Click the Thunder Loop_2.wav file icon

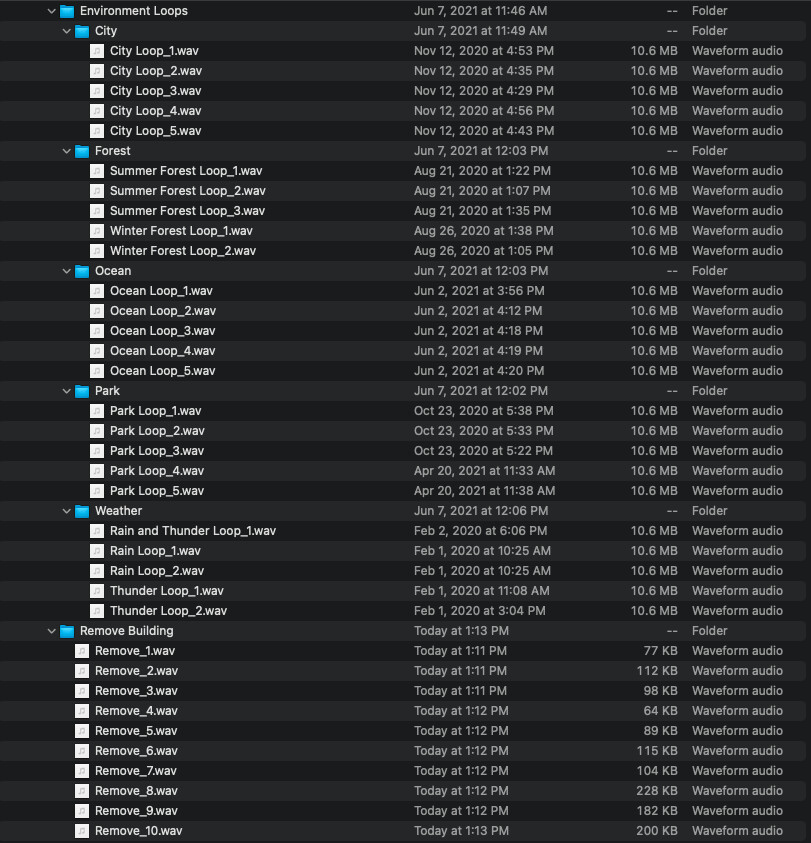coord(97,611)
